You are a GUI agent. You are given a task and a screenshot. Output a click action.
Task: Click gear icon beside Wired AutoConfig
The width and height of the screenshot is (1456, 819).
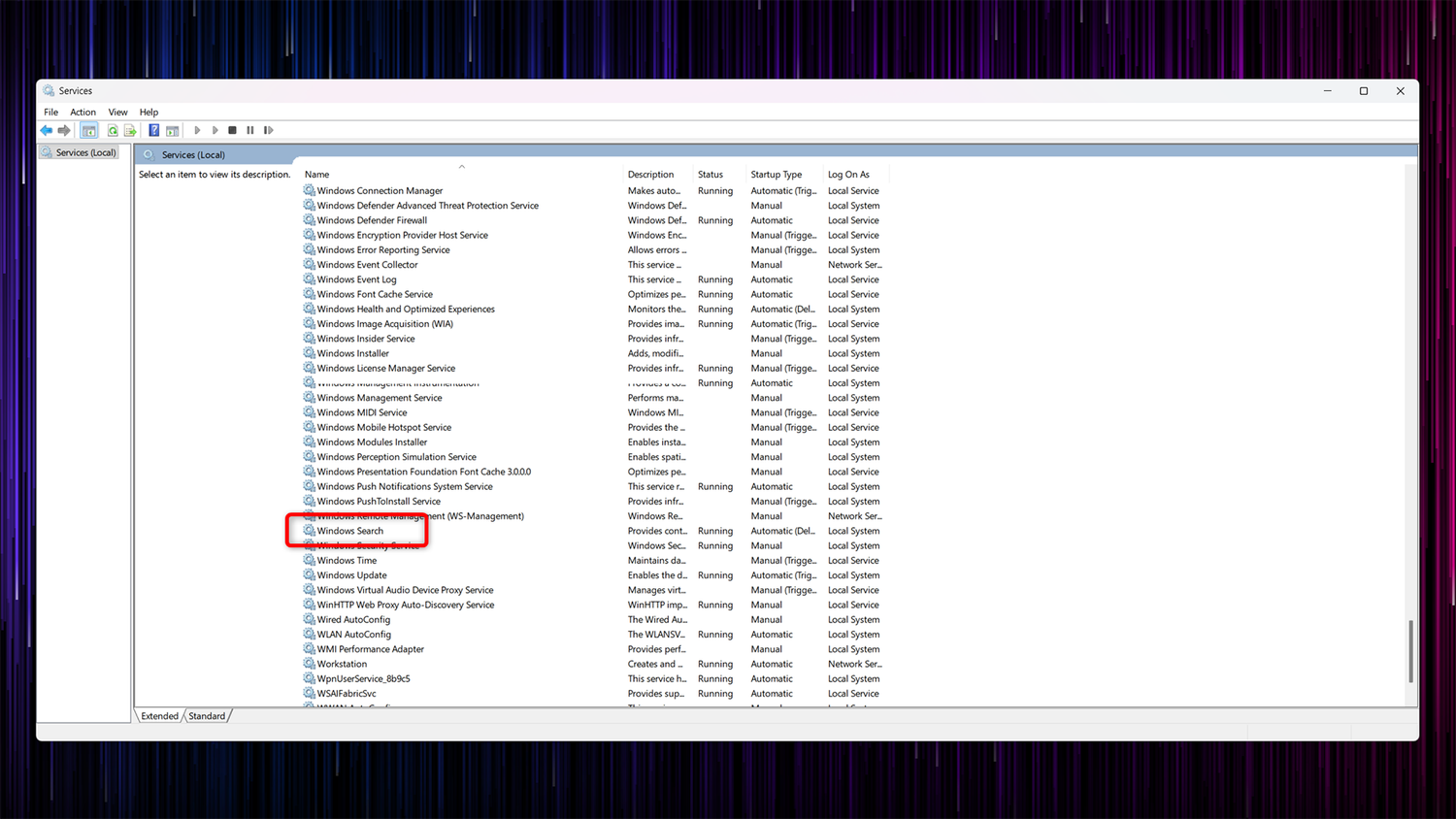pos(310,619)
